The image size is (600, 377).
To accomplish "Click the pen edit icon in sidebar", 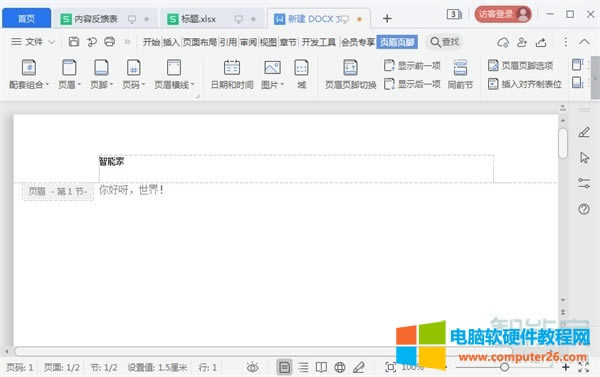I will tap(584, 132).
